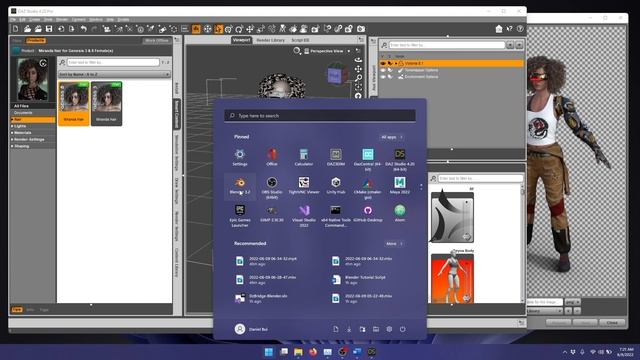Open DazCentral from pinned apps
This screenshot has width=640, height=360.
pyautogui.click(x=367, y=159)
